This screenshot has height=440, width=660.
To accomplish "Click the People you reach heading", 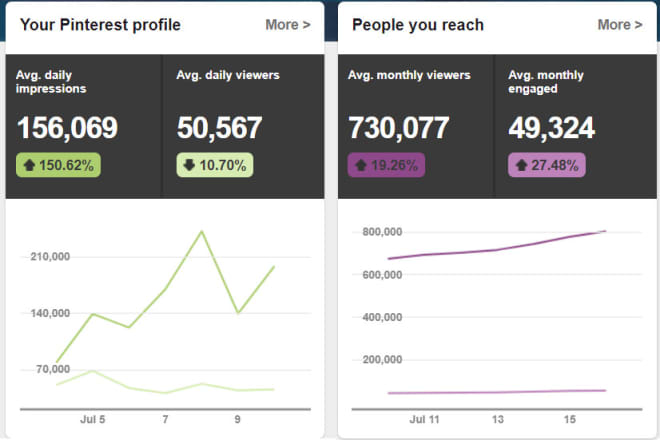I will coord(418,25).
